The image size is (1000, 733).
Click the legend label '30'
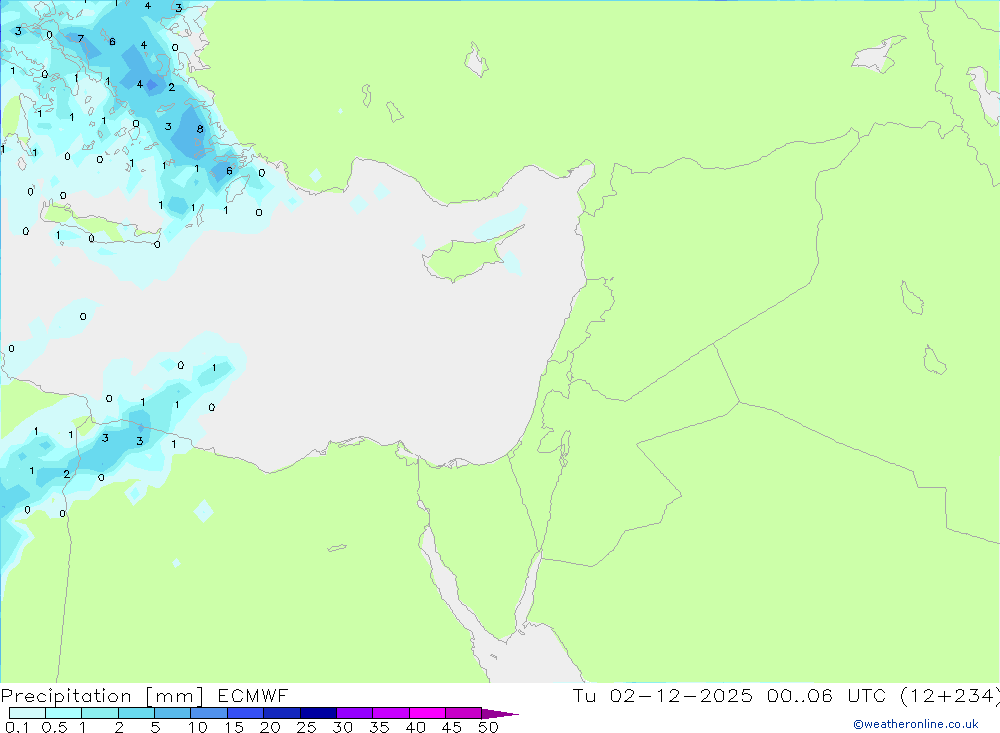pyautogui.click(x=343, y=727)
